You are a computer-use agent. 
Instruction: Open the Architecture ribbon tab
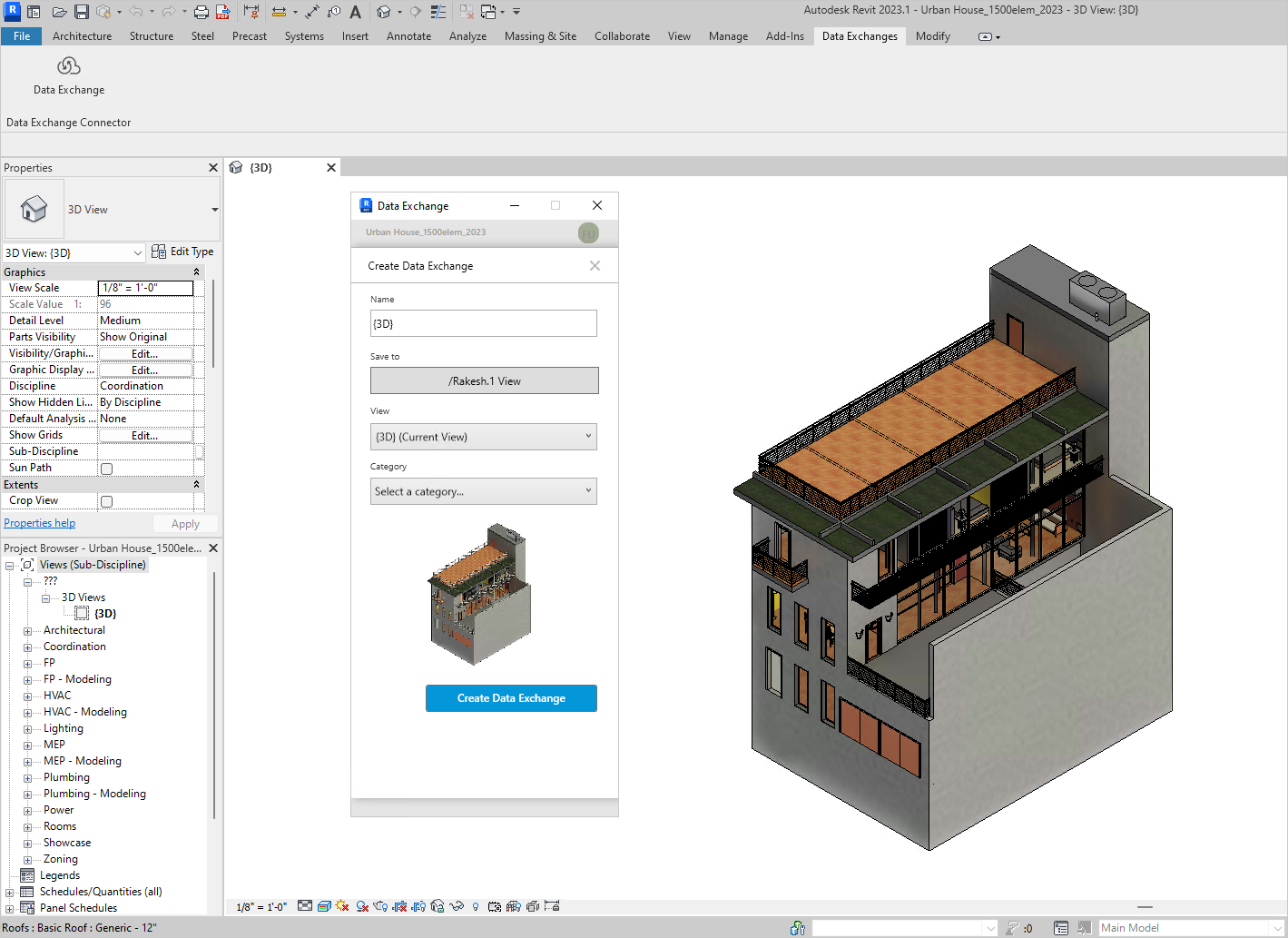pyautogui.click(x=82, y=36)
